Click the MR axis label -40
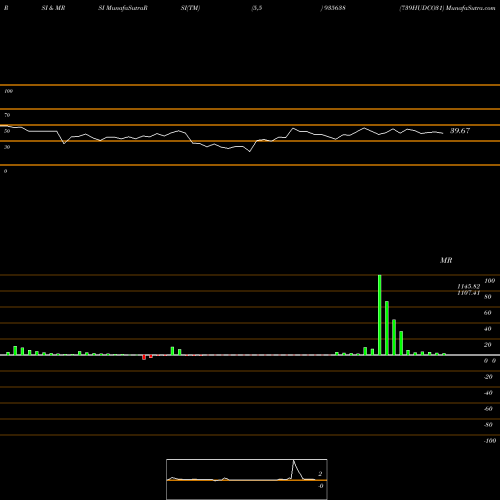Viewport: 500px width, 500px height. point(488,393)
